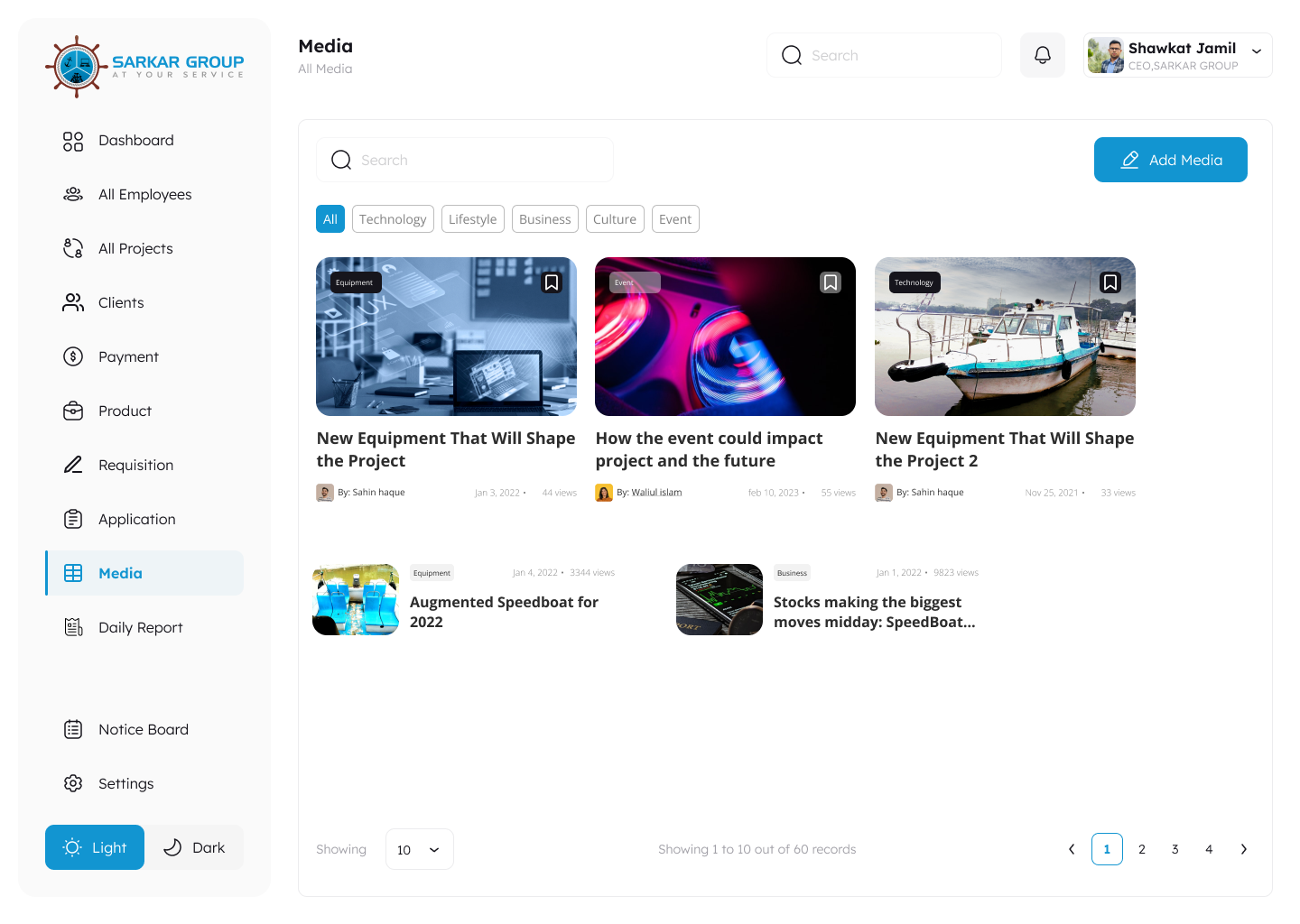Switch to Dark theme
The width and height of the screenshot is (1300, 924).
click(194, 847)
